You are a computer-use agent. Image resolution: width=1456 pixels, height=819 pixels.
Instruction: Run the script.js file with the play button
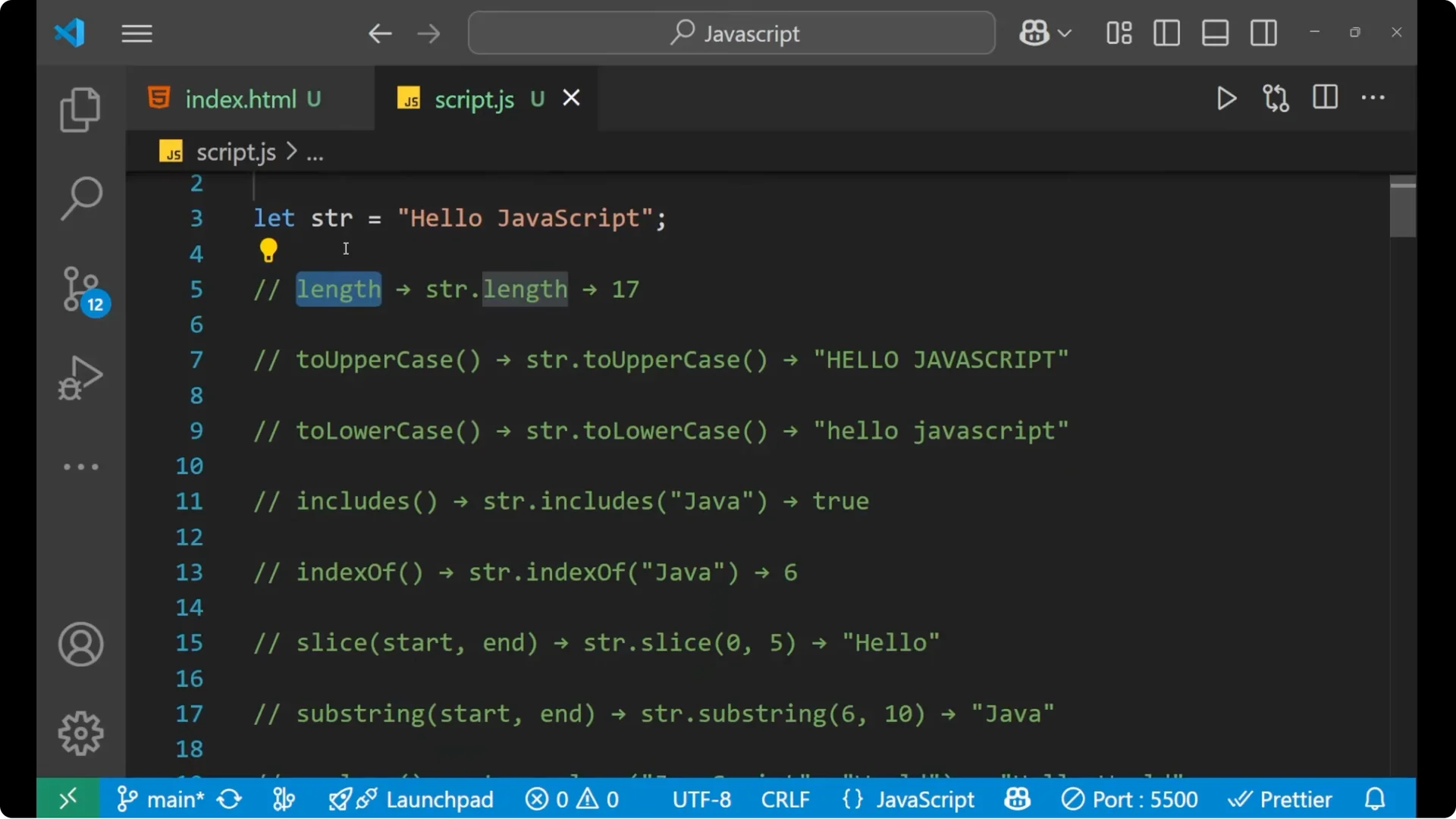tap(1226, 98)
